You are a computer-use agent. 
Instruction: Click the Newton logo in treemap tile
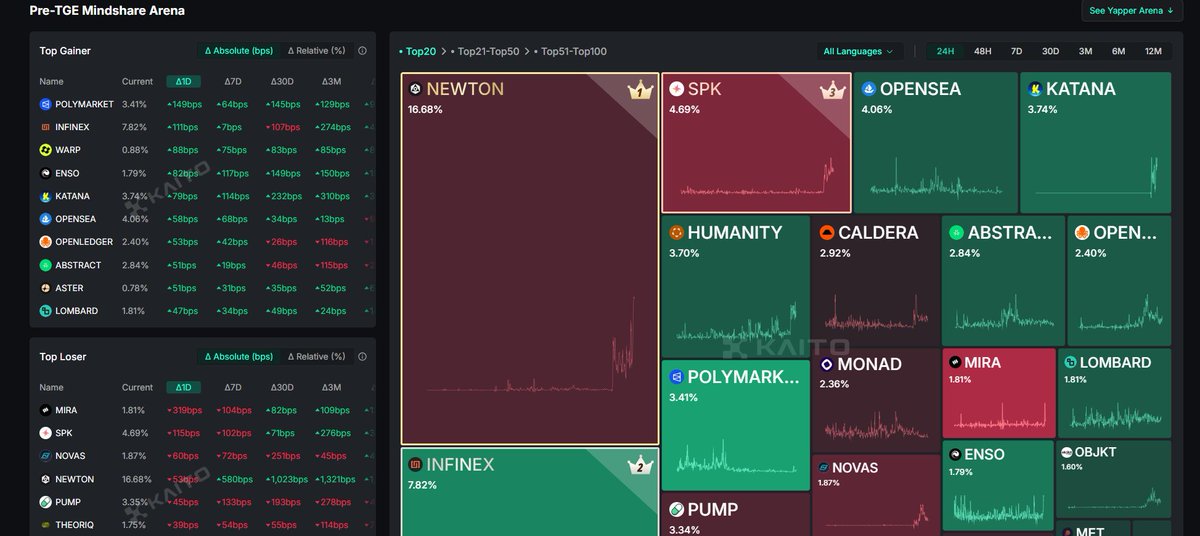[x=415, y=89]
